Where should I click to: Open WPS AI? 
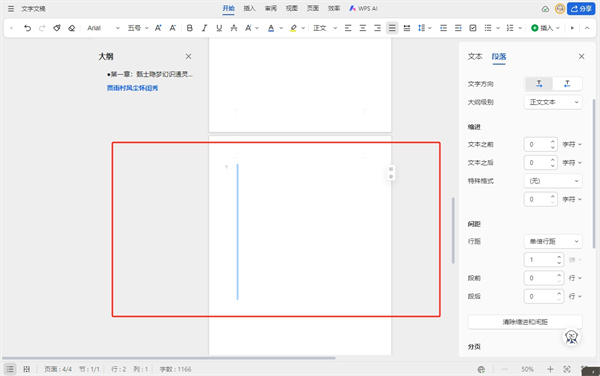(x=363, y=8)
